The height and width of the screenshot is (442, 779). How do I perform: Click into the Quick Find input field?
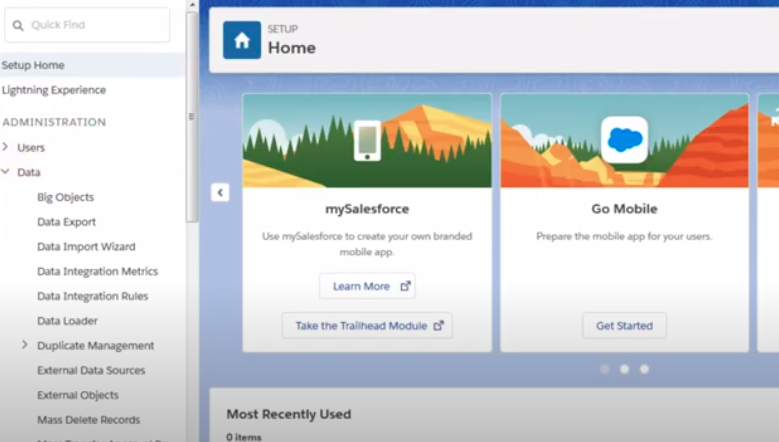87,25
